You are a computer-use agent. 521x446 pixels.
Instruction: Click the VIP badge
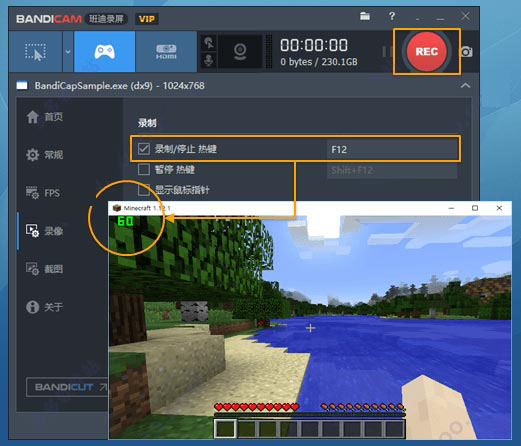[147, 19]
